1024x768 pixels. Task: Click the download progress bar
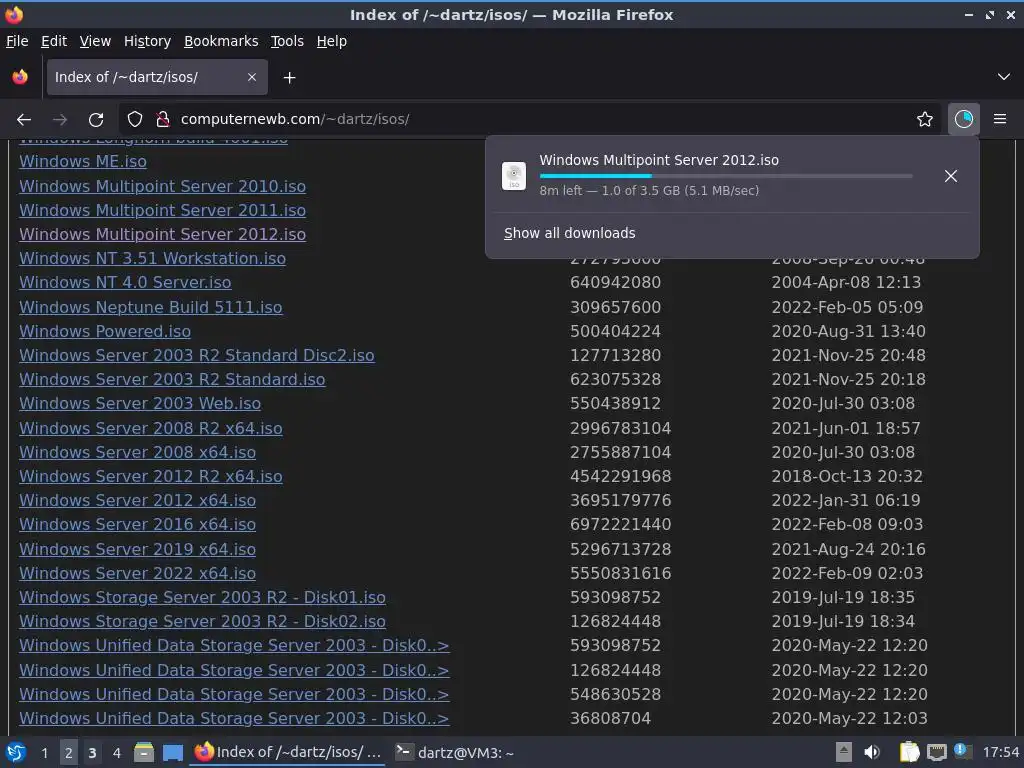tap(726, 176)
